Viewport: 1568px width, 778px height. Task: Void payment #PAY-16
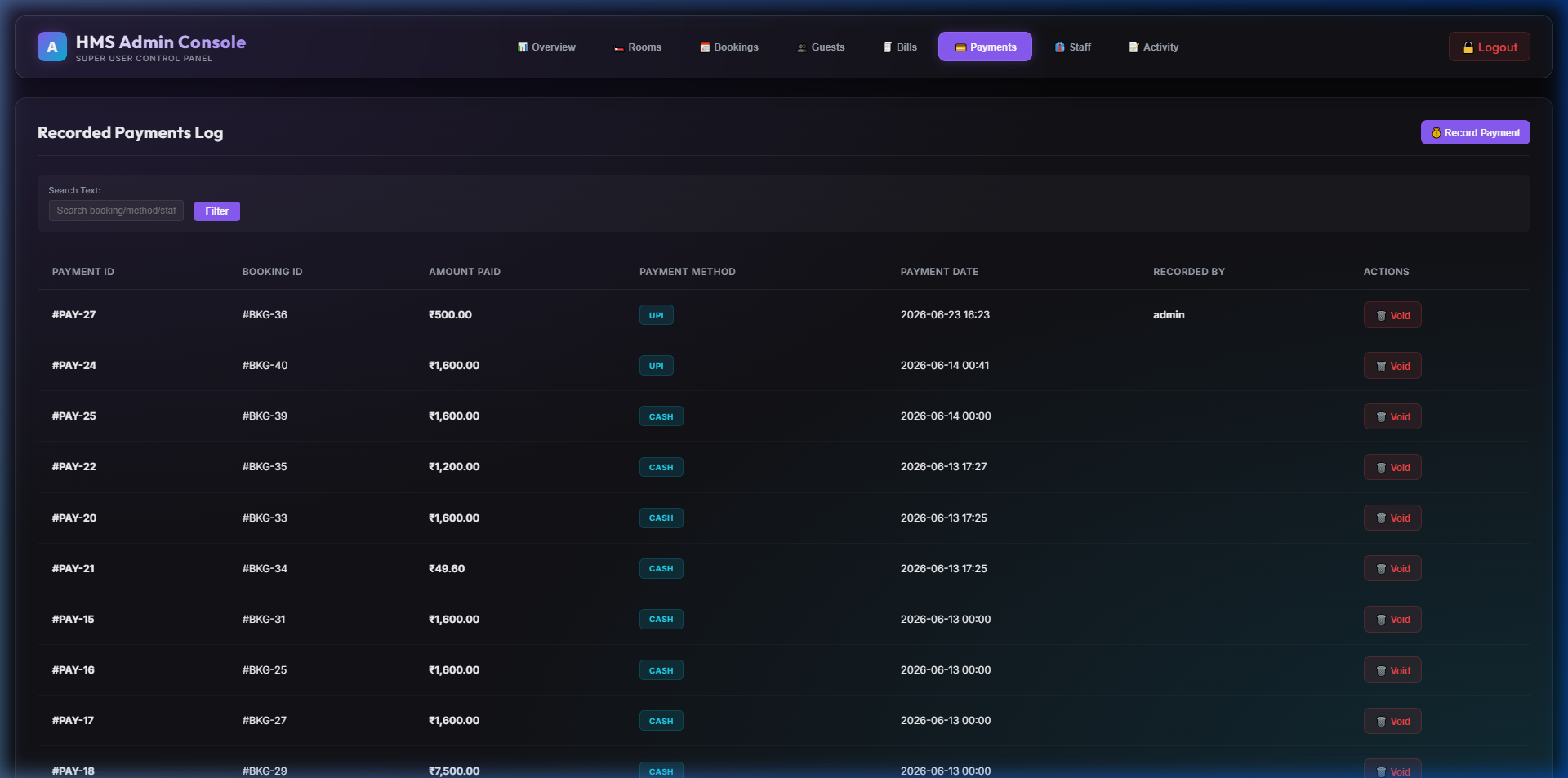coord(1392,670)
